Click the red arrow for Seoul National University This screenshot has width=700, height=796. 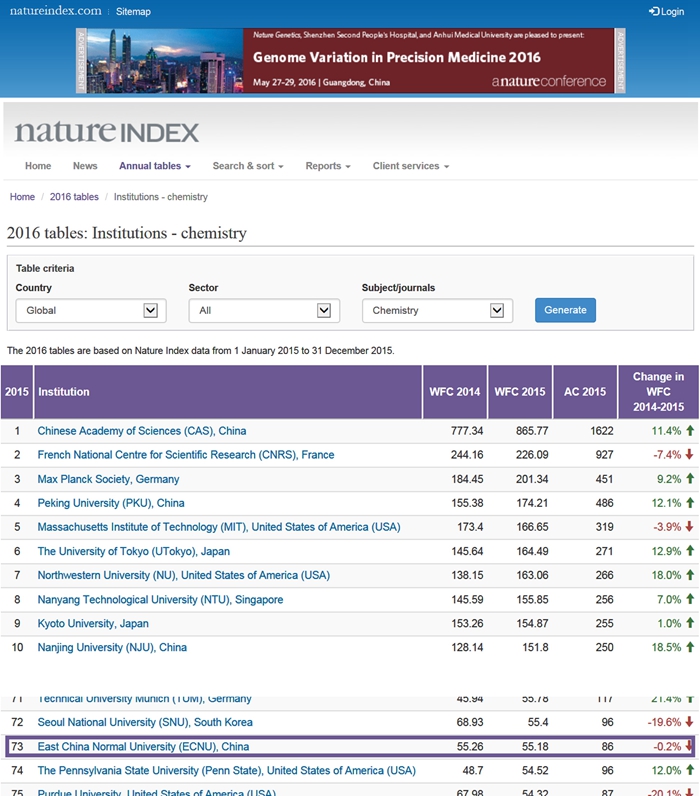(689, 722)
